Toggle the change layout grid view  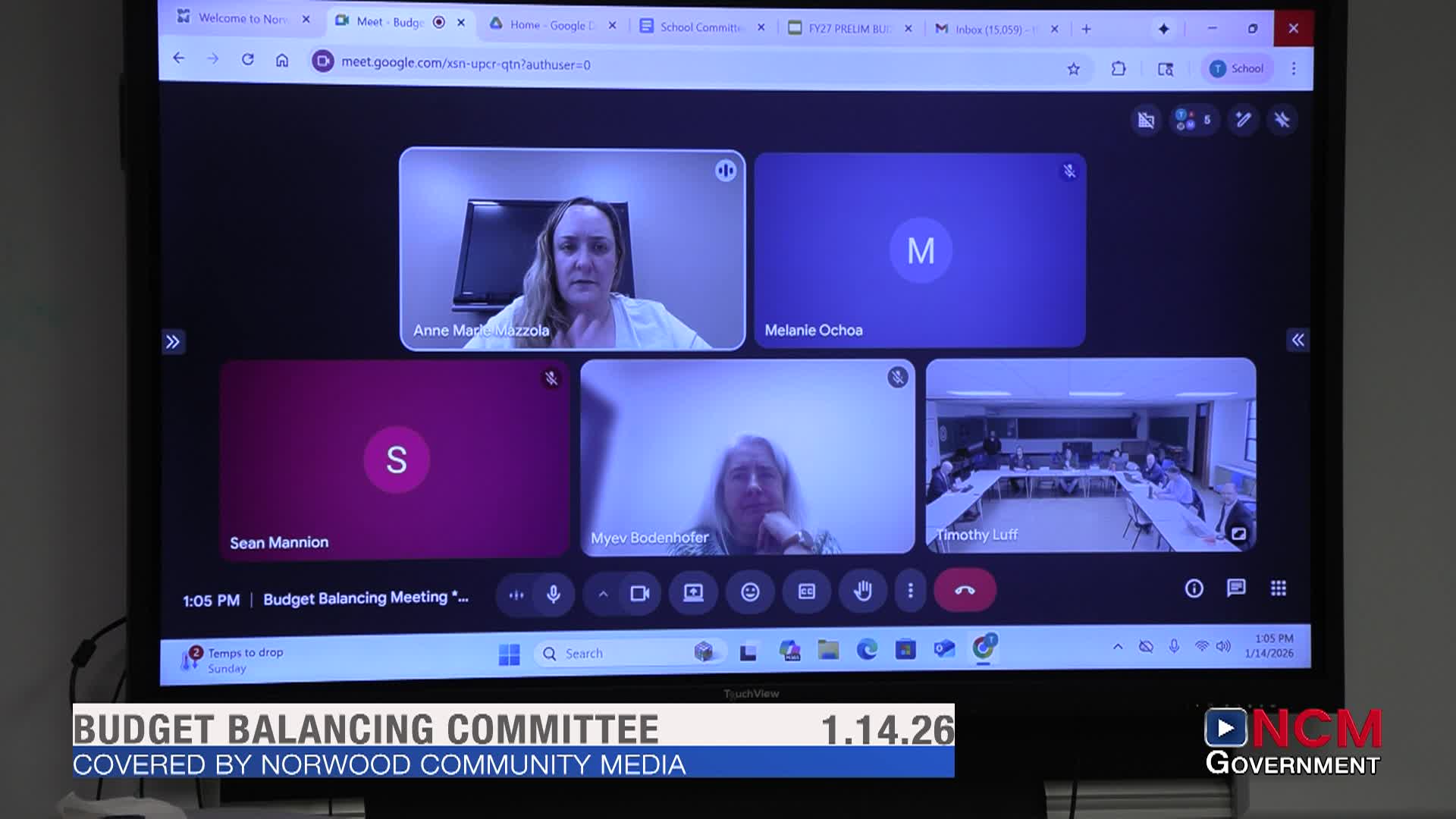coord(1146,120)
